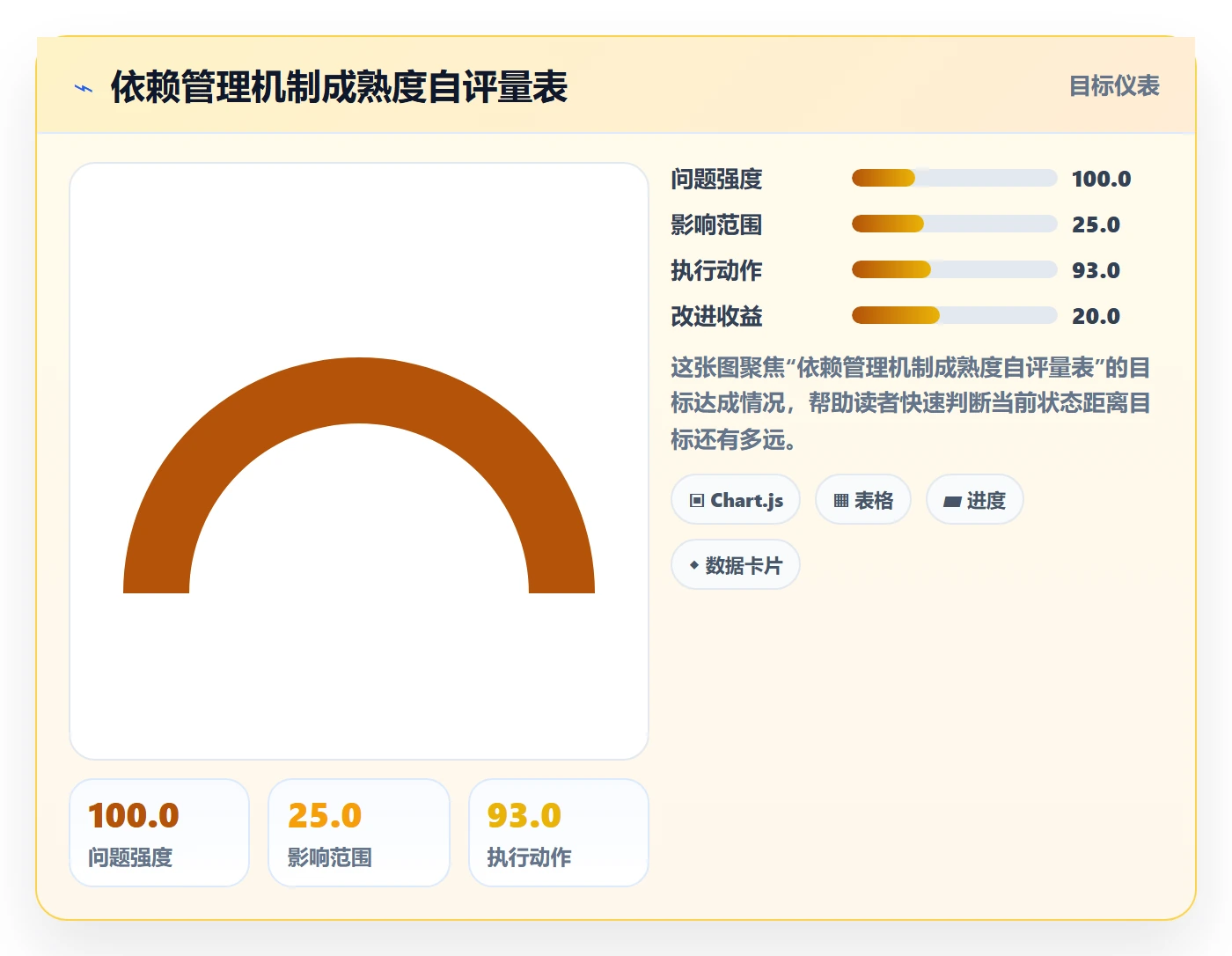This screenshot has width=1232, height=956.
Task: Click the 问题强度 label in the metric list
Action: (x=716, y=179)
